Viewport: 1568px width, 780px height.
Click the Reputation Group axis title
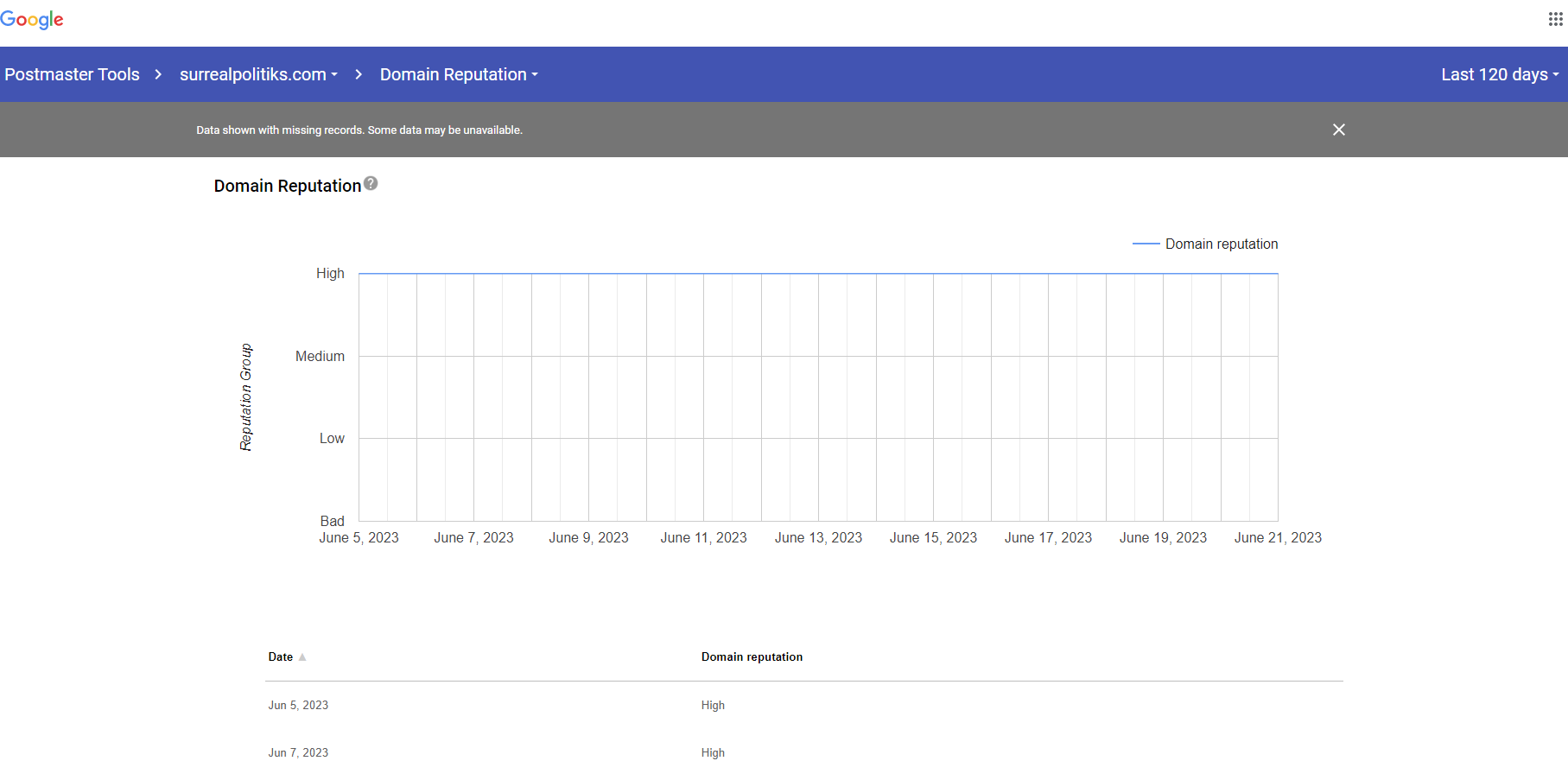(x=246, y=397)
